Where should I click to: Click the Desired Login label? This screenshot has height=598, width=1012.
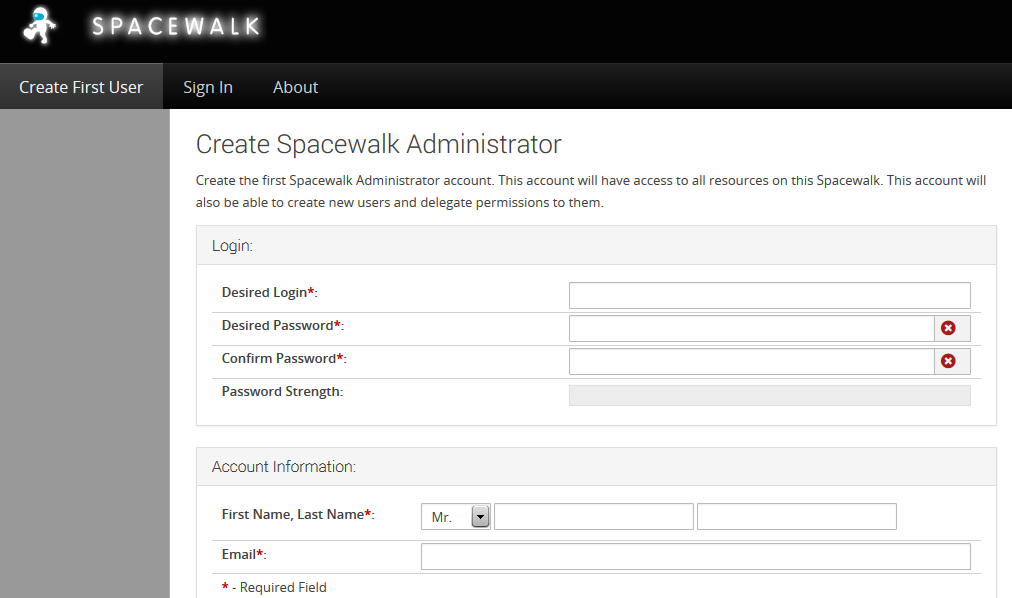pos(270,292)
